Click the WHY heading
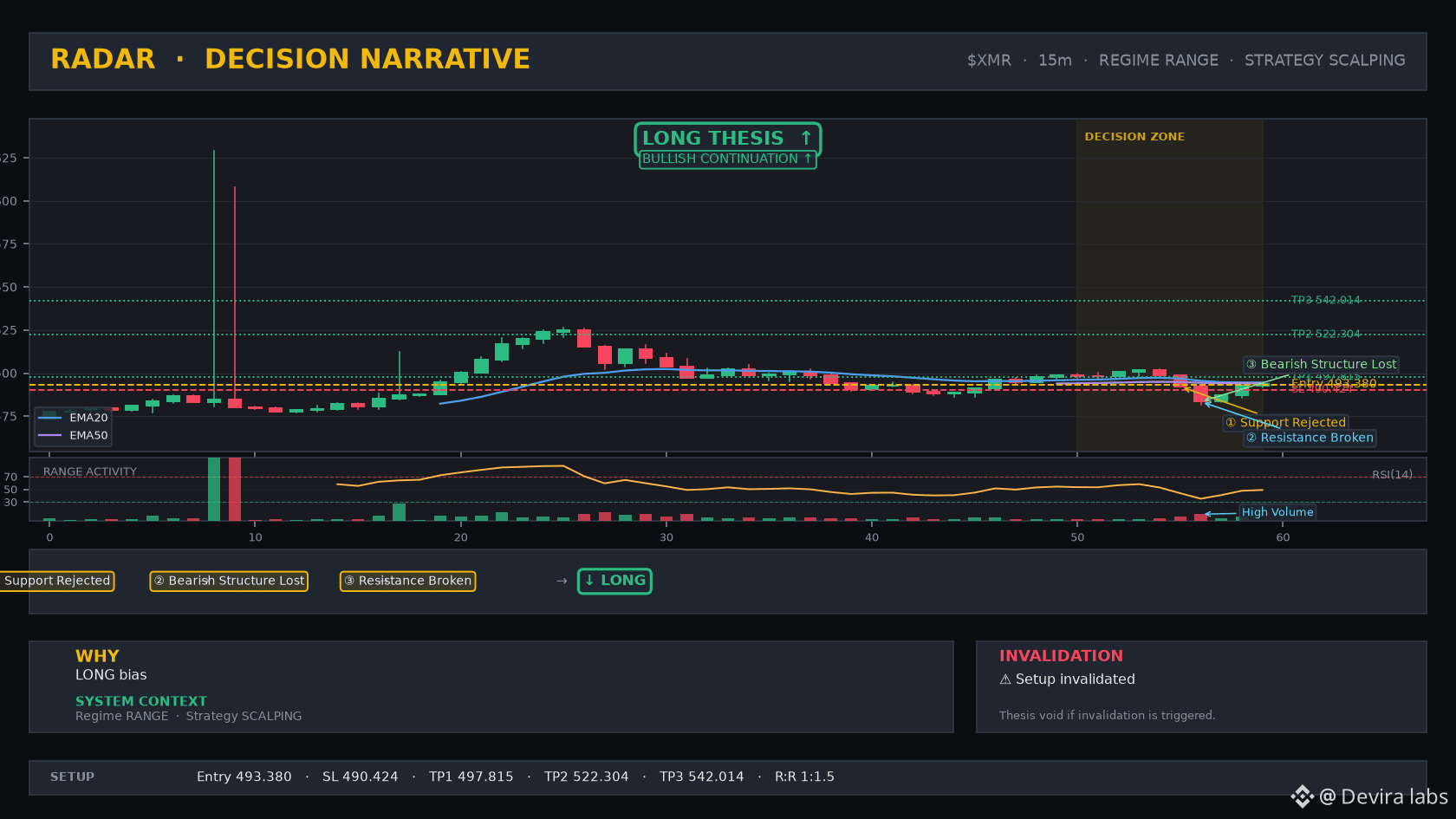This screenshot has width=1456, height=819. pos(97,656)
